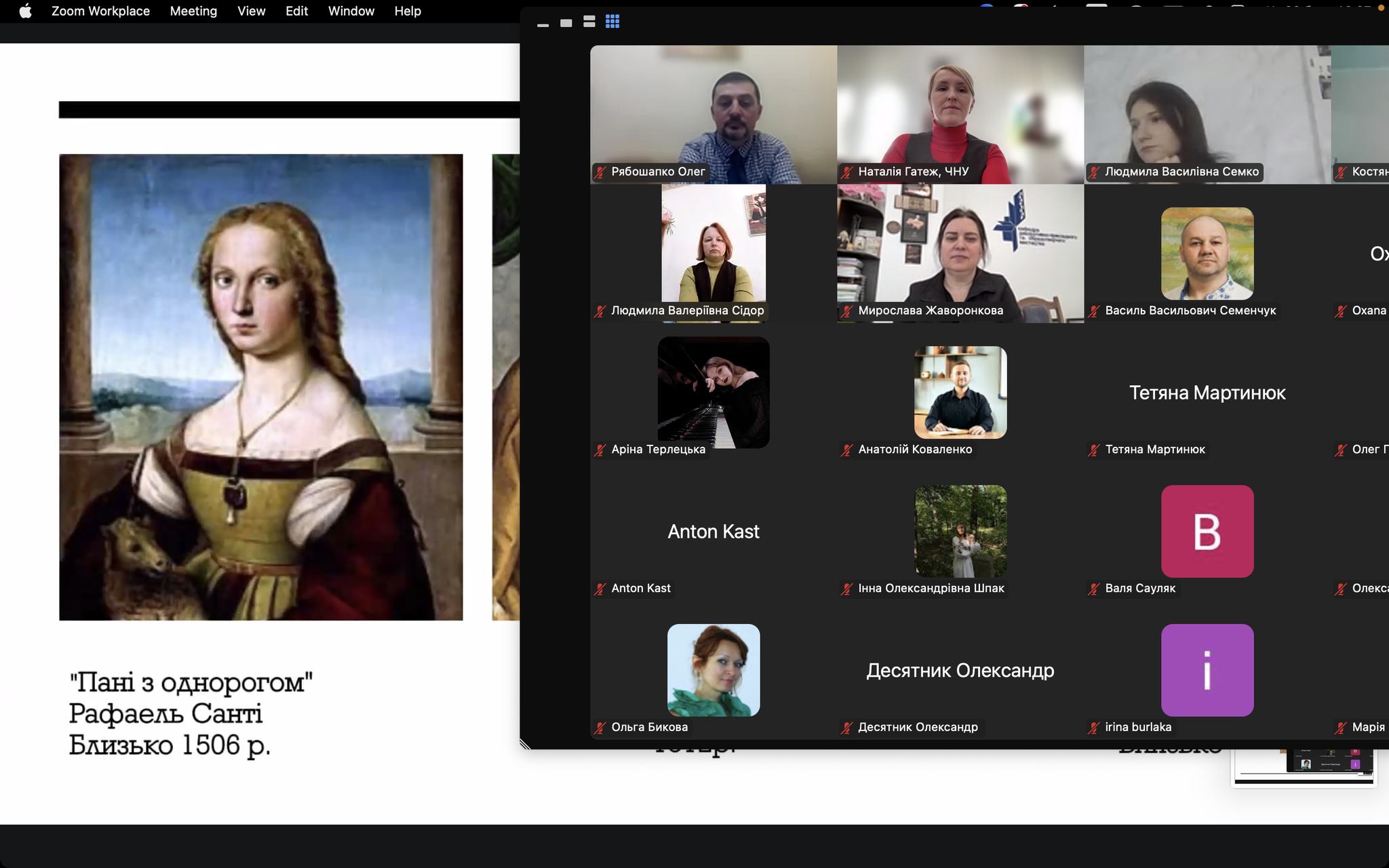1389x868 pixels.
Task: Open the Meeting menu
Action: click(193, 11)
